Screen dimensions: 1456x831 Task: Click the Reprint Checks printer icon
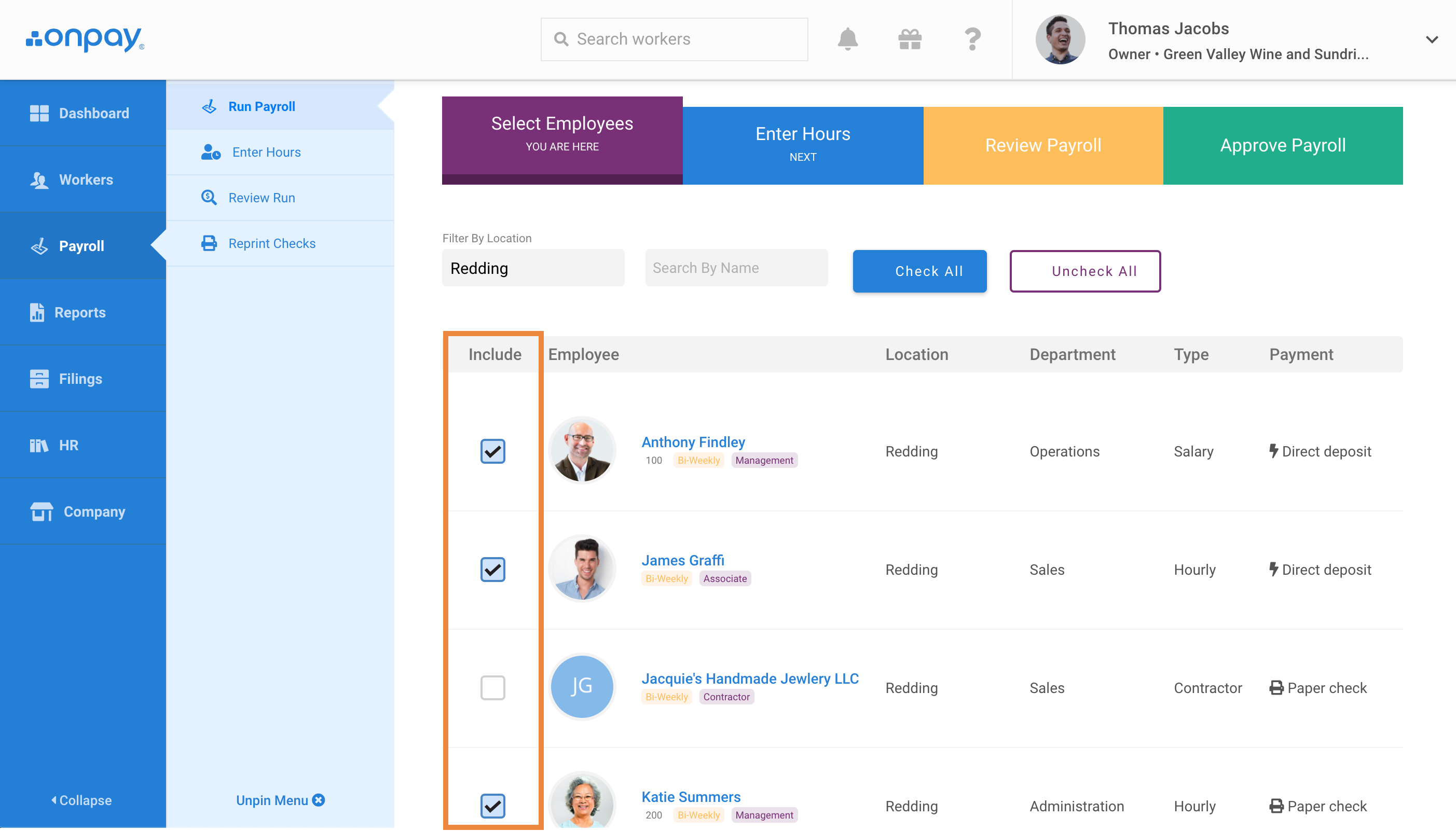(209, 243)
